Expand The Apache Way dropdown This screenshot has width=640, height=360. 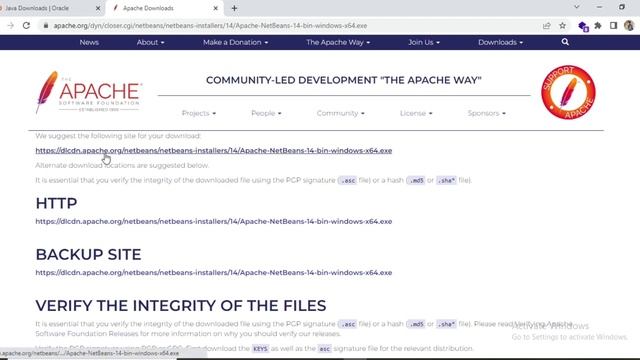coord(338,42)
